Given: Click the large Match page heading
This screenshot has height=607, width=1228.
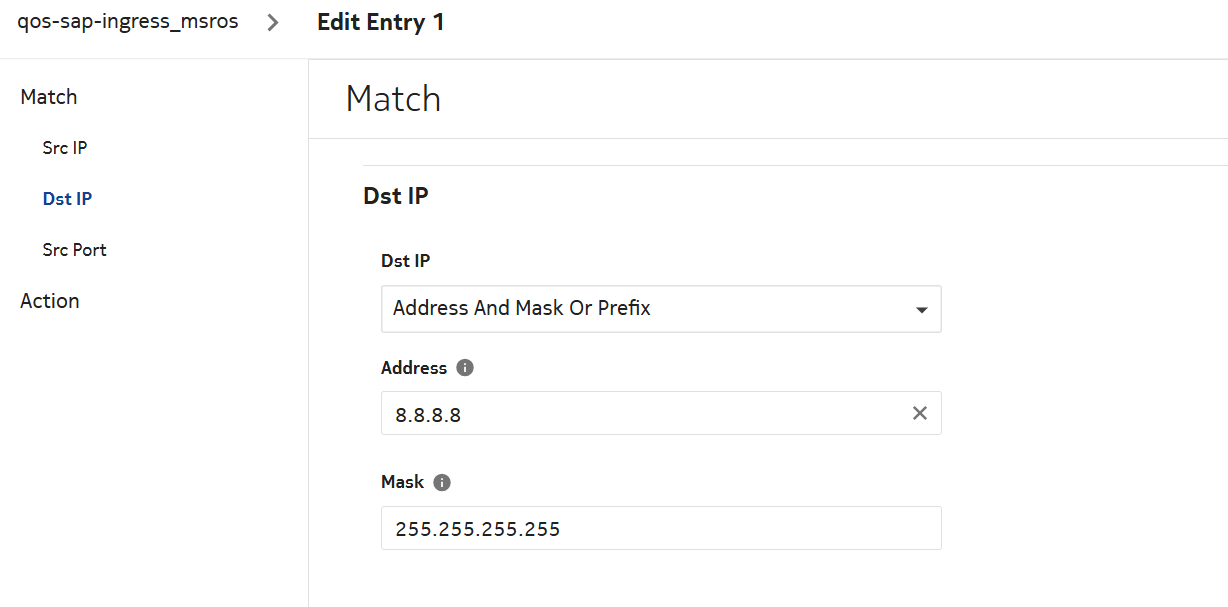Looking at the screenshot, I should [x=393, y=99].
